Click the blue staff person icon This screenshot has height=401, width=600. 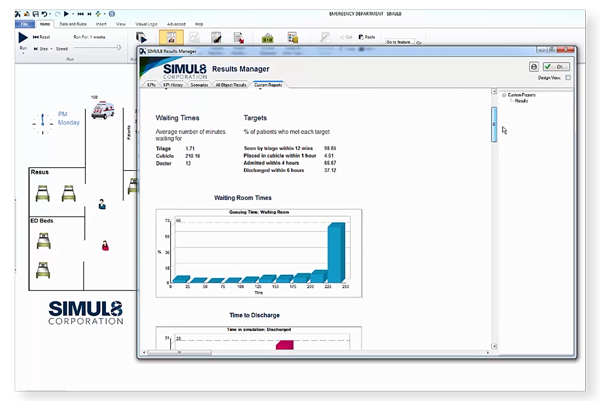(x=102, y=204)
